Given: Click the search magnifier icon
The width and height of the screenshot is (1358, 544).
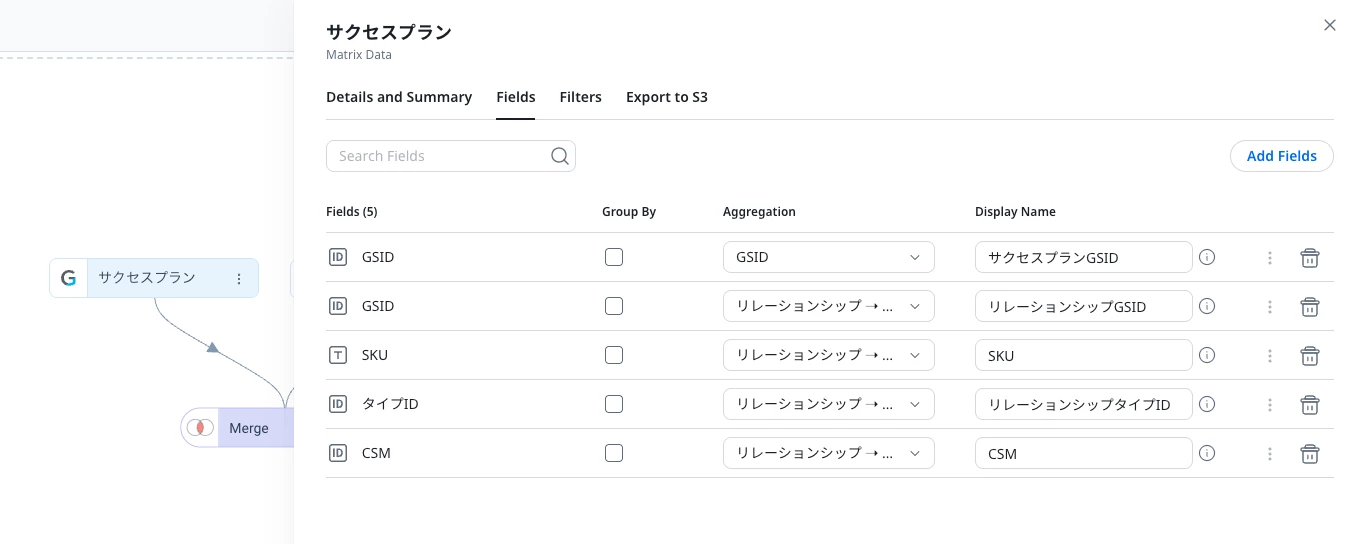Looking at the screenshot, I should (560, 156).
